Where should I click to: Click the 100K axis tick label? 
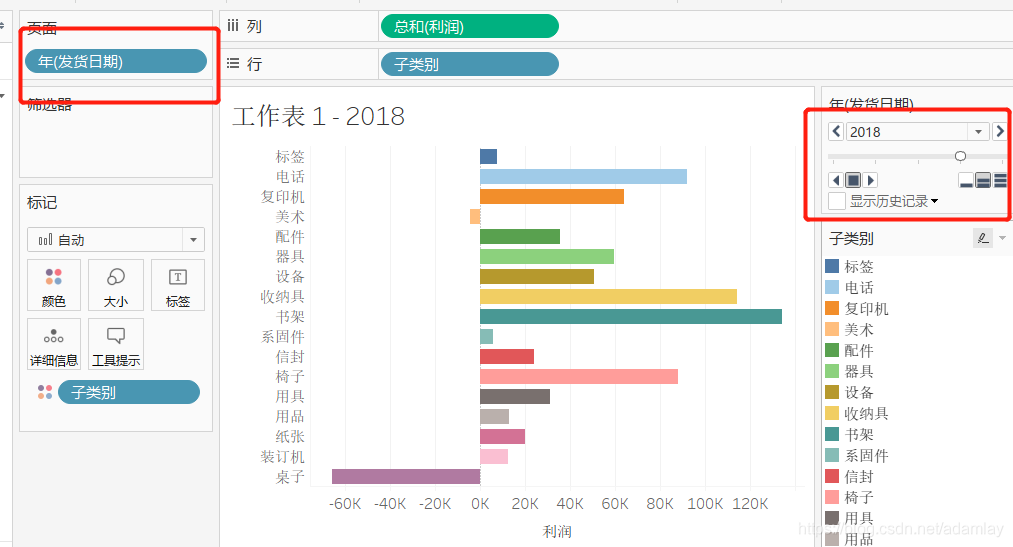[x=705, y=504]
